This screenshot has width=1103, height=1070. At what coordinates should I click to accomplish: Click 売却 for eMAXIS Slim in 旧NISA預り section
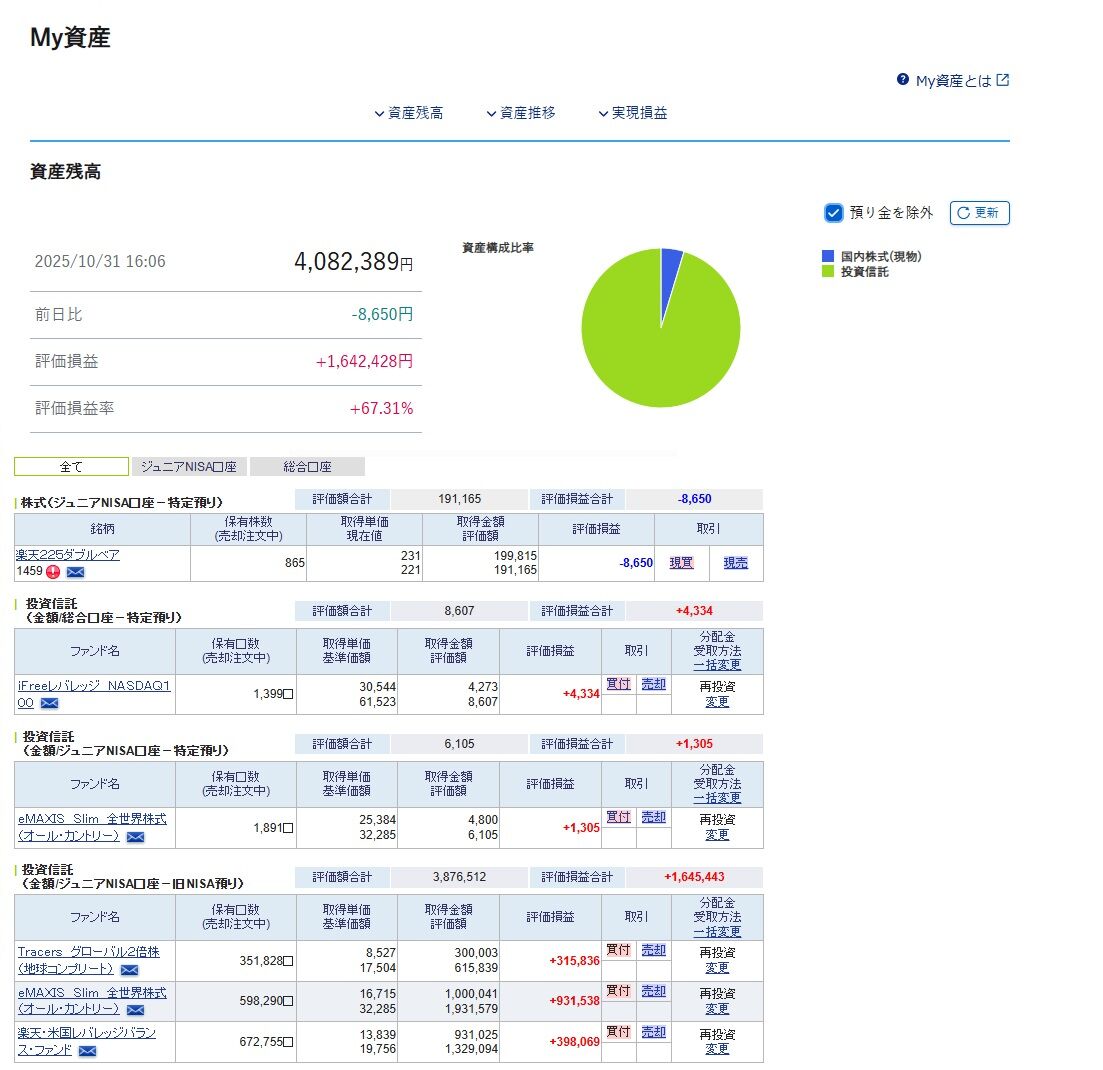pos(653,991)
